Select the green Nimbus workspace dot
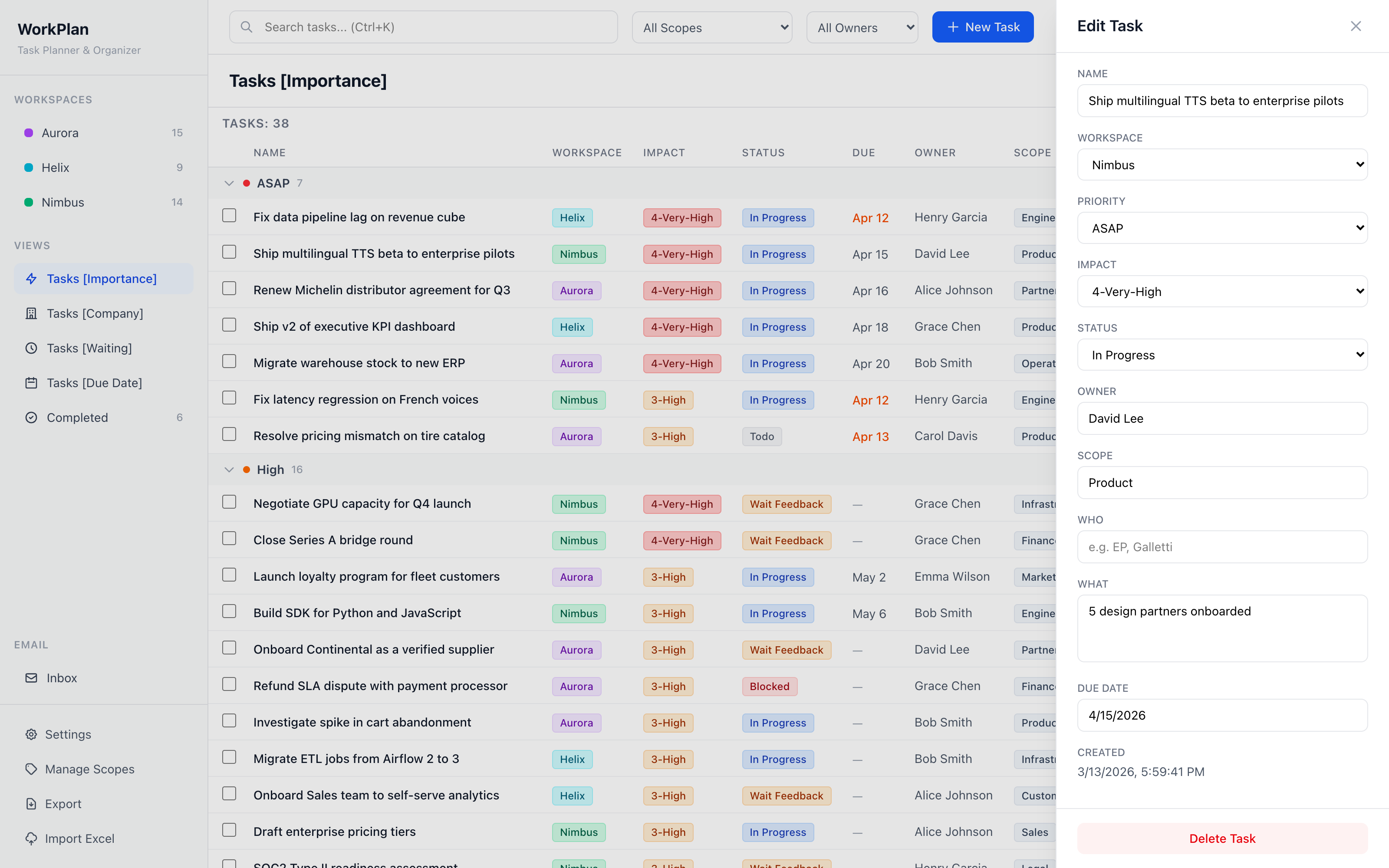 point(28,202)
